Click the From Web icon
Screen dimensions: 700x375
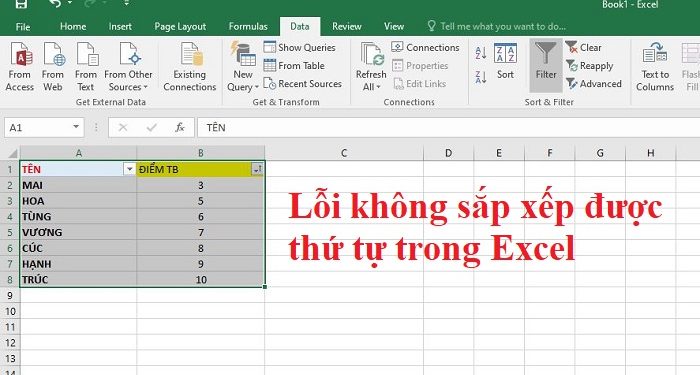pyautogui.click(x=53, y=67)
